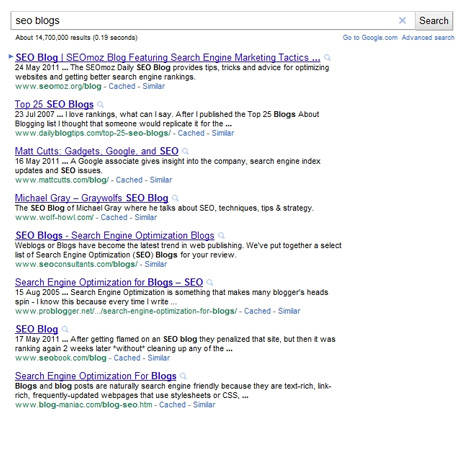
Task: Click the www.wolf-howl.com/ URL text
Action: coord(54,217)
